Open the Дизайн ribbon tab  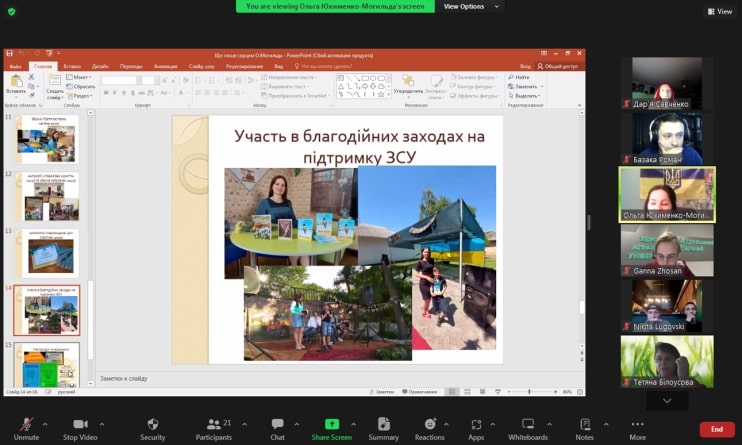(x=100, y=66)
